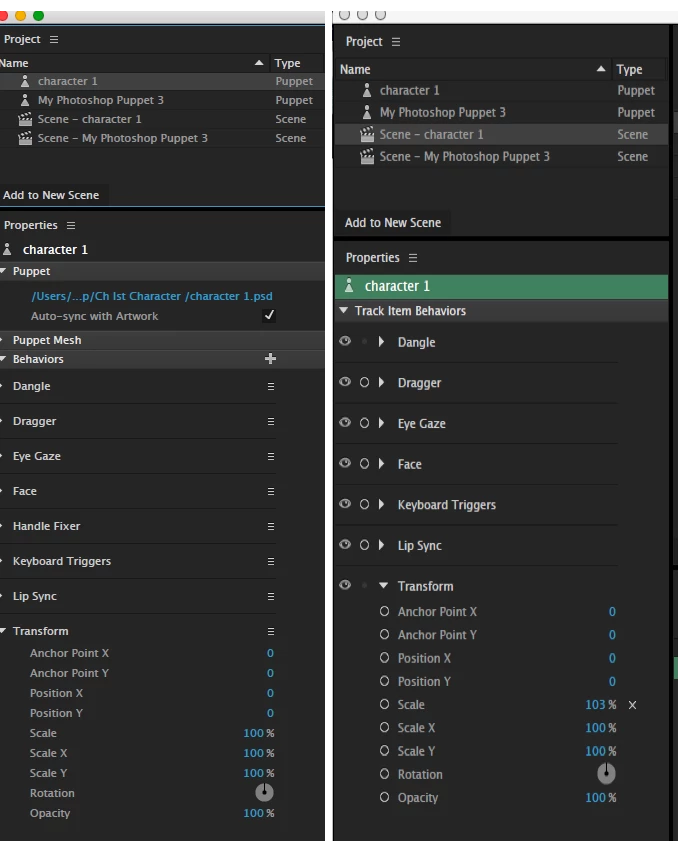694x841 pixels.
Task: Open the Lip Sync behavior menu icon
Action: [x=270, y=596]
